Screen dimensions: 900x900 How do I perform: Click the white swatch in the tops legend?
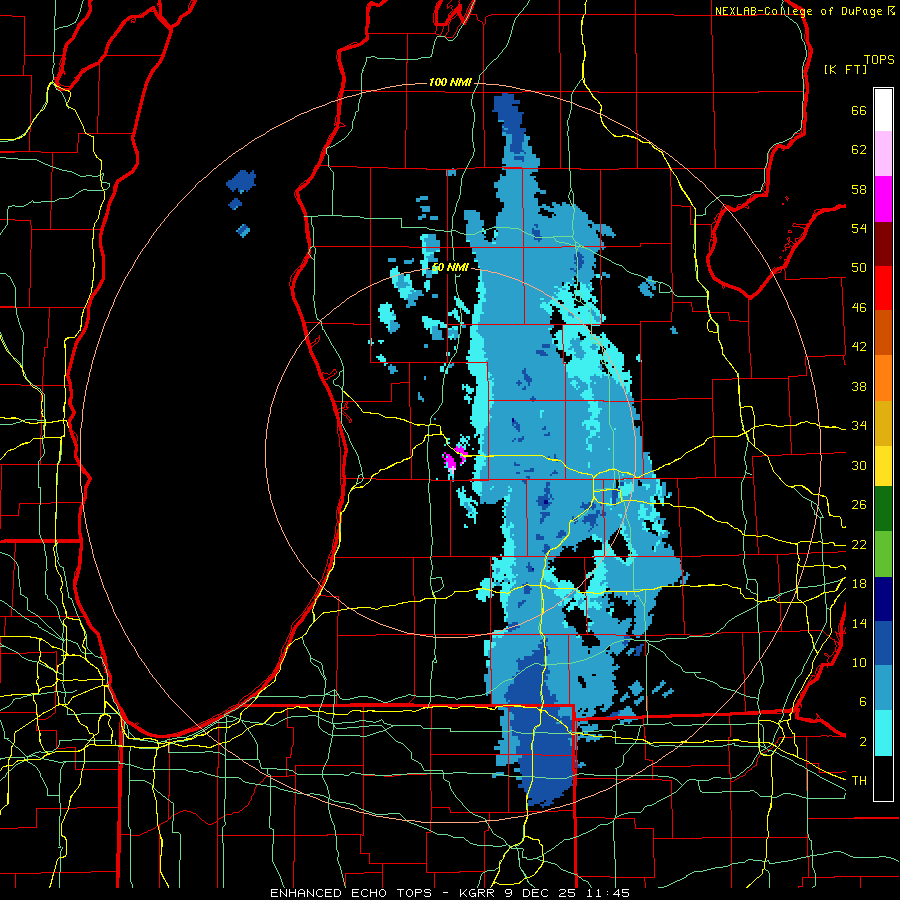click(x=883, y=110)
